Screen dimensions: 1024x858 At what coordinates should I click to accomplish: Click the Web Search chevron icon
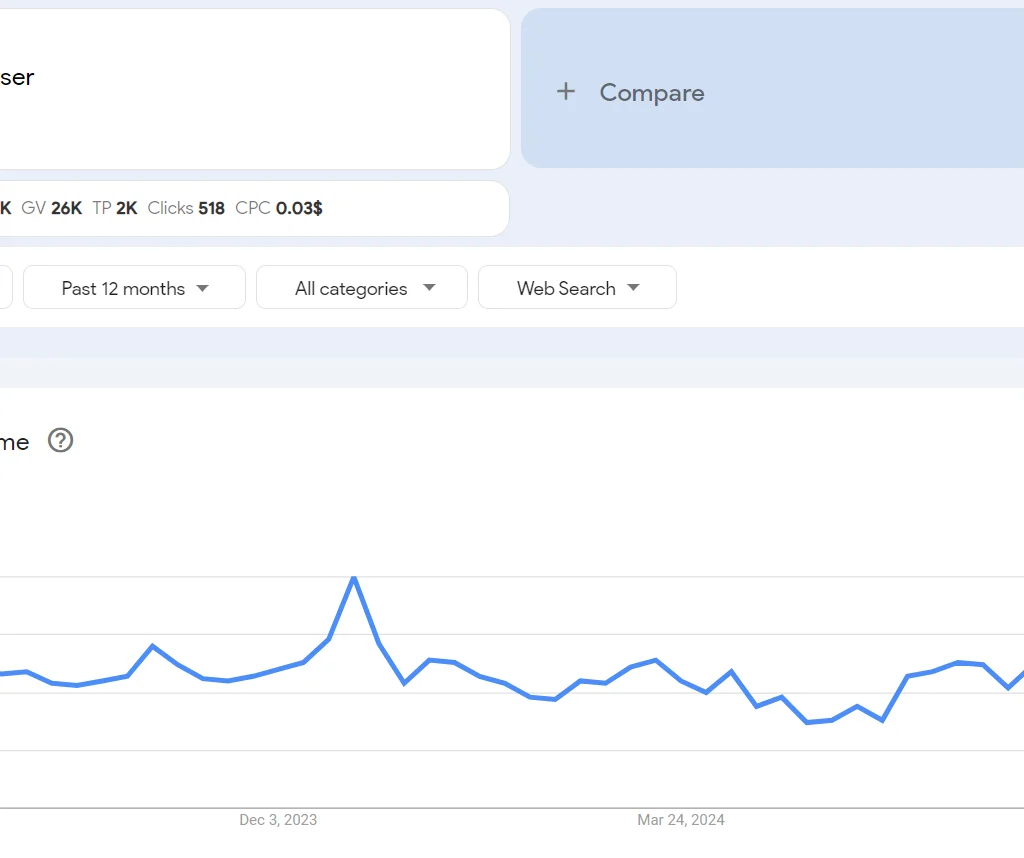[x=633, y=288]
